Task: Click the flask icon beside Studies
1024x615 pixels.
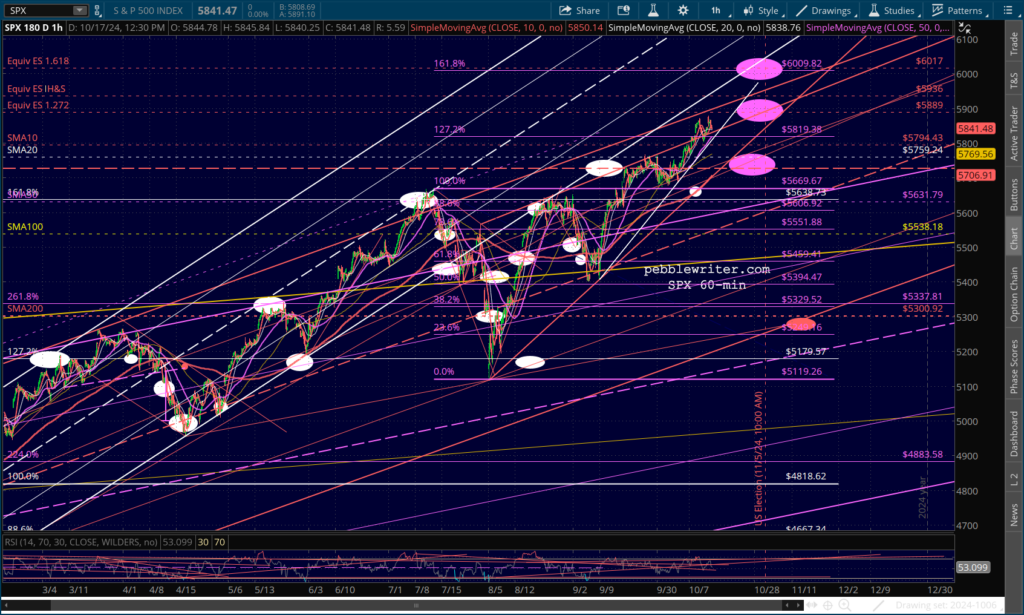Action: (x=874, y=10)
